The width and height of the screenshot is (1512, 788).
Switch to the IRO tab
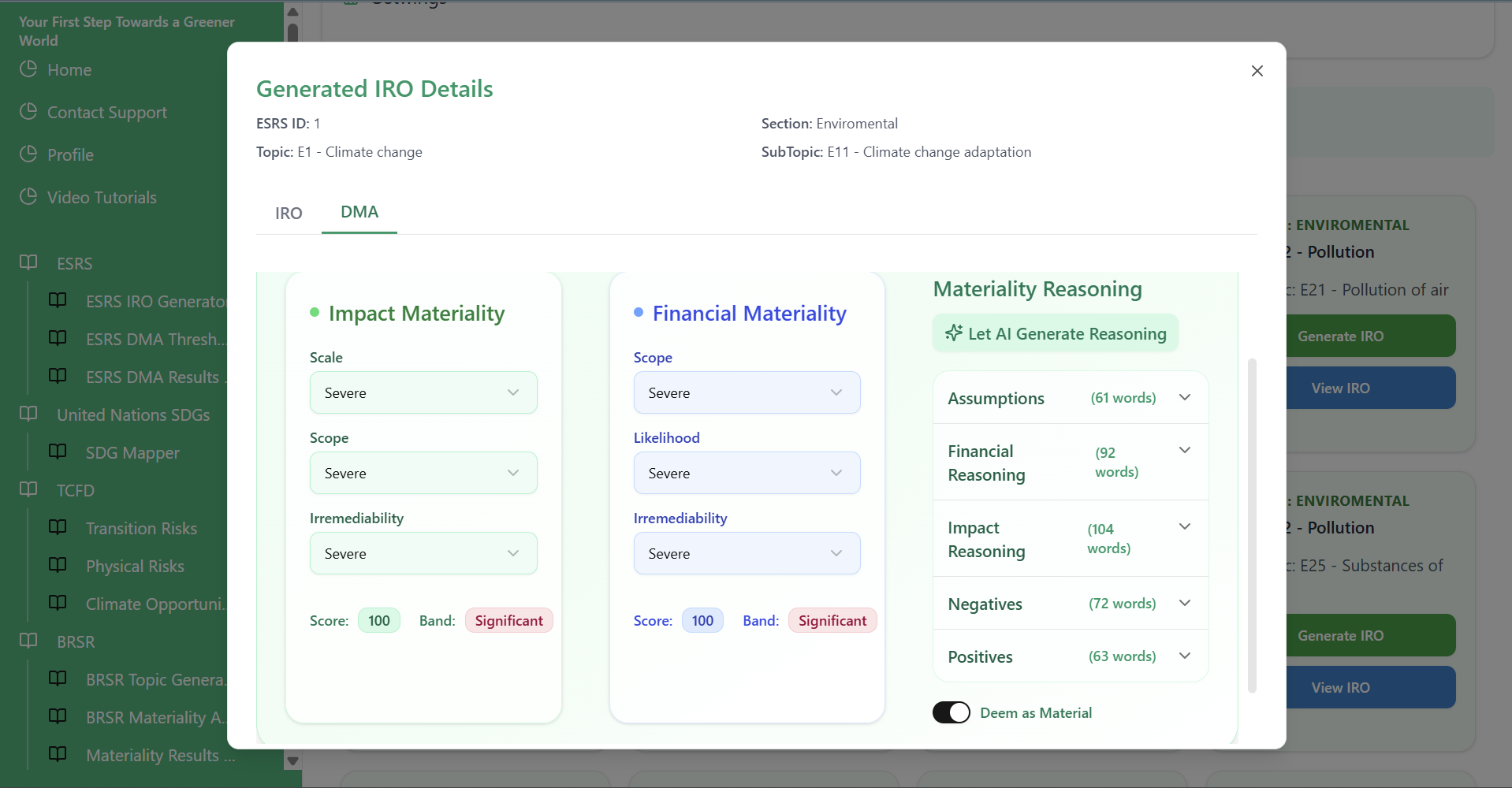[x=289, y=213]
